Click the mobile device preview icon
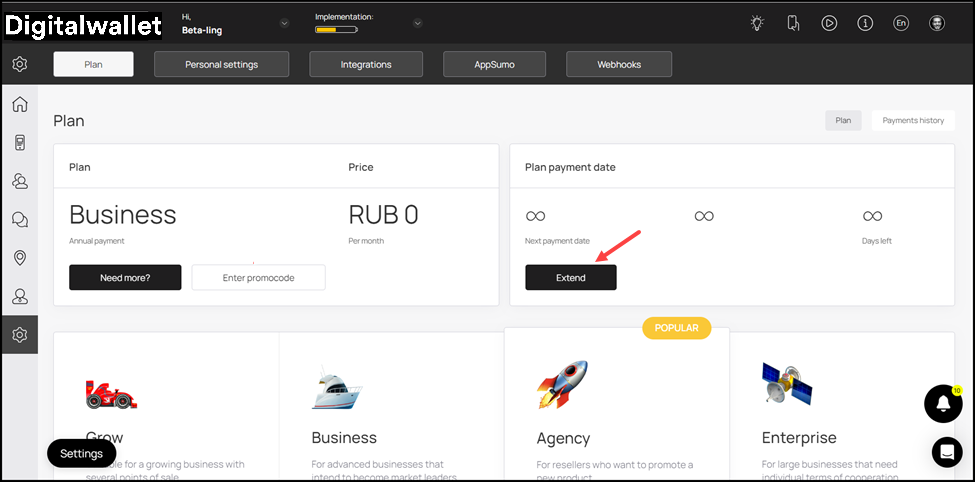The height and width of the screenshot is (482, 975). pyautogui.click(x=793, y=23)
